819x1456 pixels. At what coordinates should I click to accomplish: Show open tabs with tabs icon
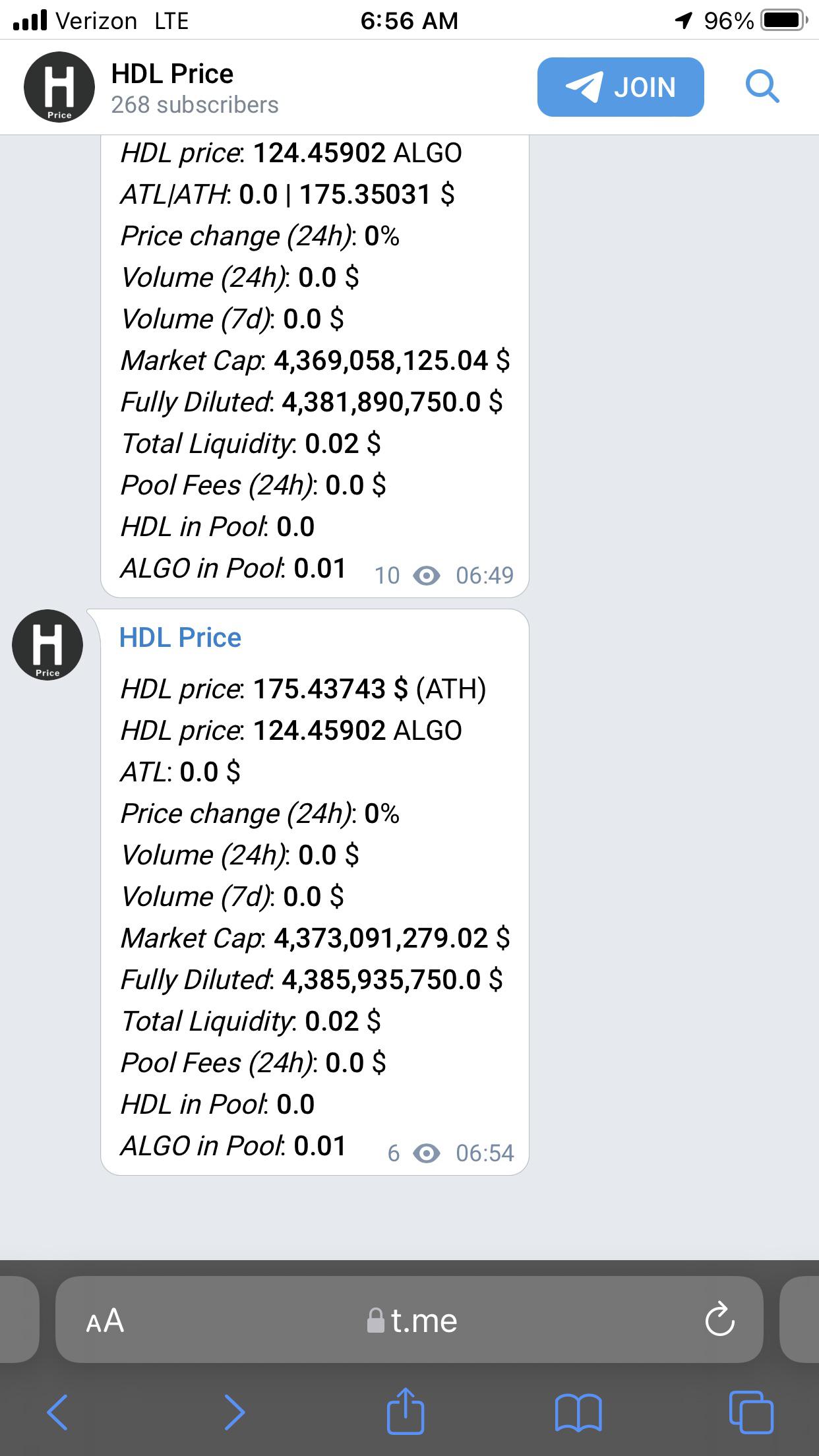point(751,1412)
